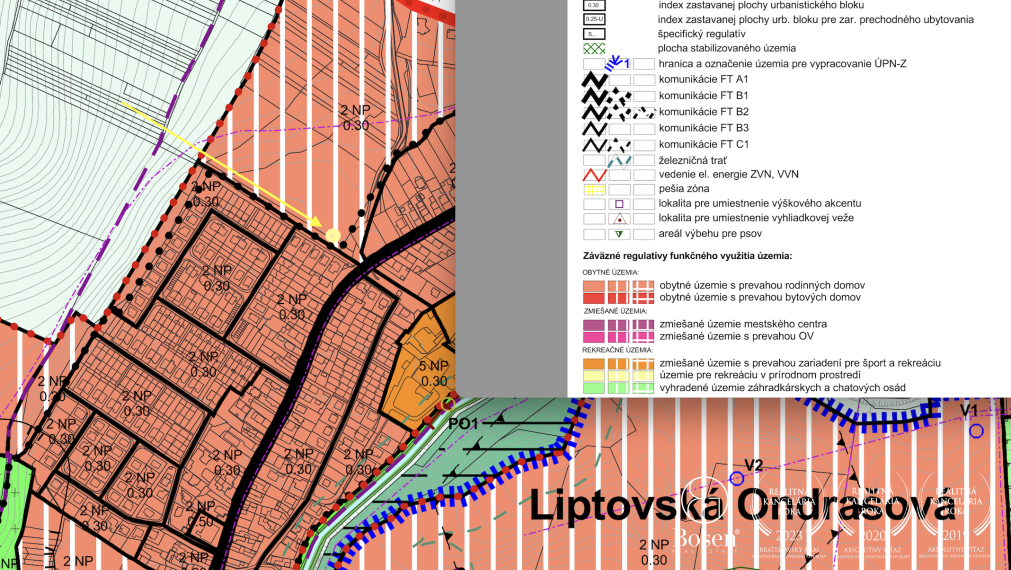Click the 'železničná trať' legend label
The height and width of the screenshot is (570, 1011).
(692, 160)
